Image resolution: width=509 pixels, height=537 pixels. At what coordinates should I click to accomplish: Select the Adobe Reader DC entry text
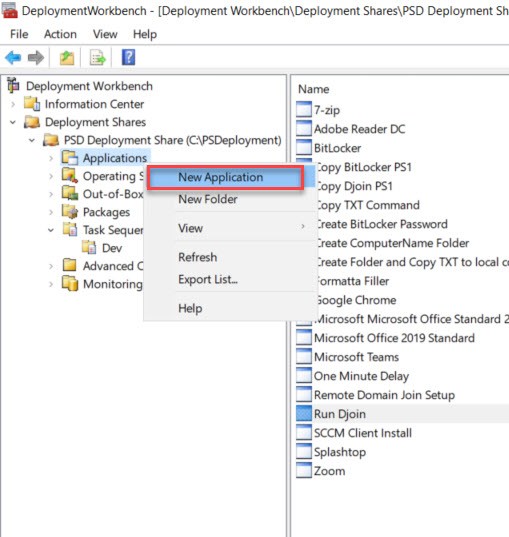point(359,129)
